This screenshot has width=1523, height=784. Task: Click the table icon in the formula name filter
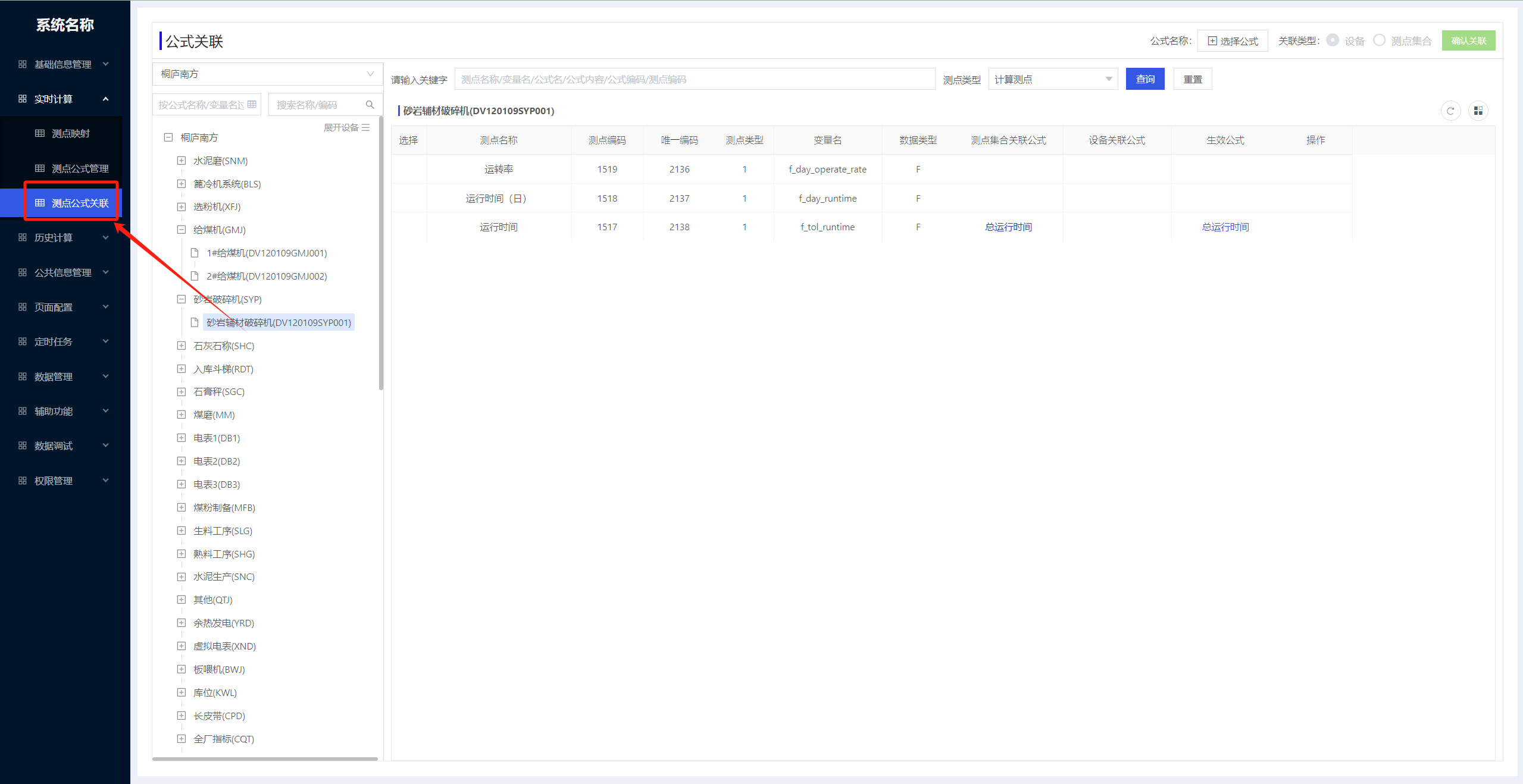pyautogui.click(x=252, y=105)
